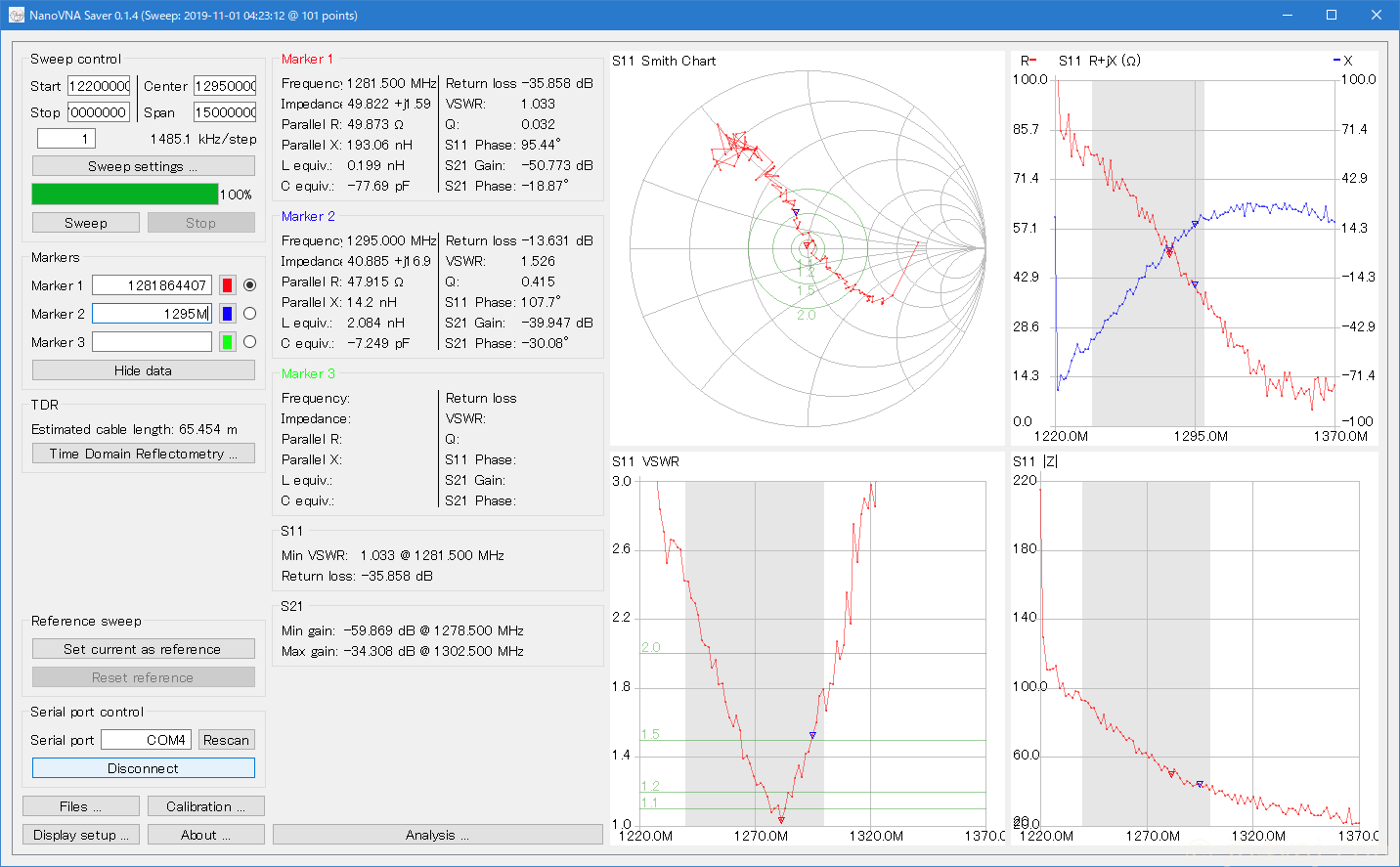
Task: Focus the Center frequency field
Action: point(225,86)
